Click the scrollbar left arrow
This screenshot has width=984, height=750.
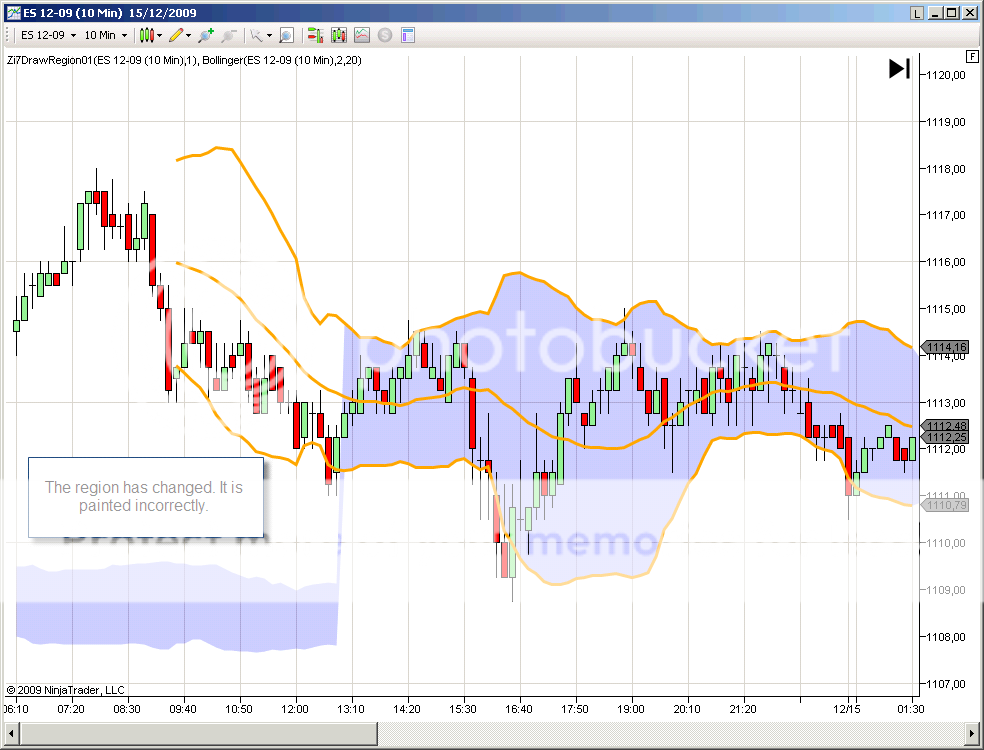[11, 733]
